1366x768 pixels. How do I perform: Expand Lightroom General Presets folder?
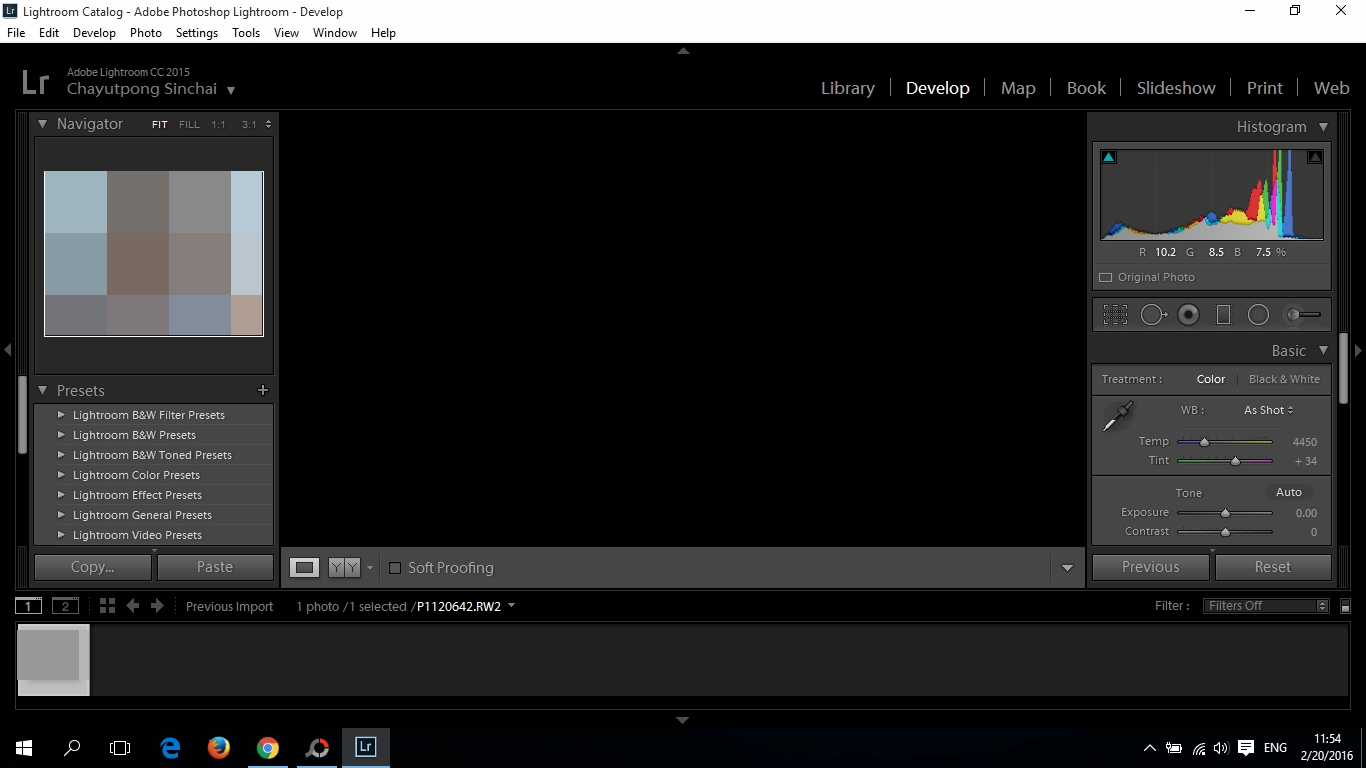(61, 514)
